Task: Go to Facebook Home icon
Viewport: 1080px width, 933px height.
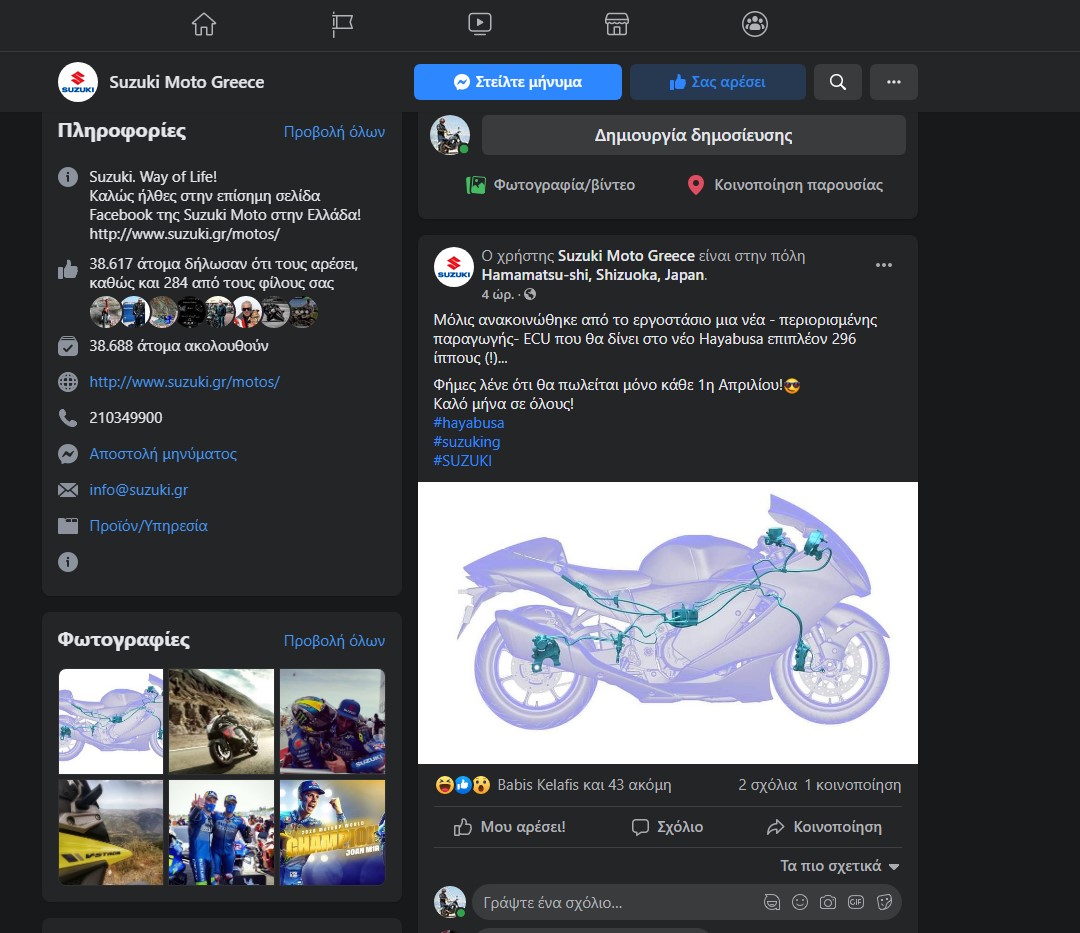Action: click(204, 24)
